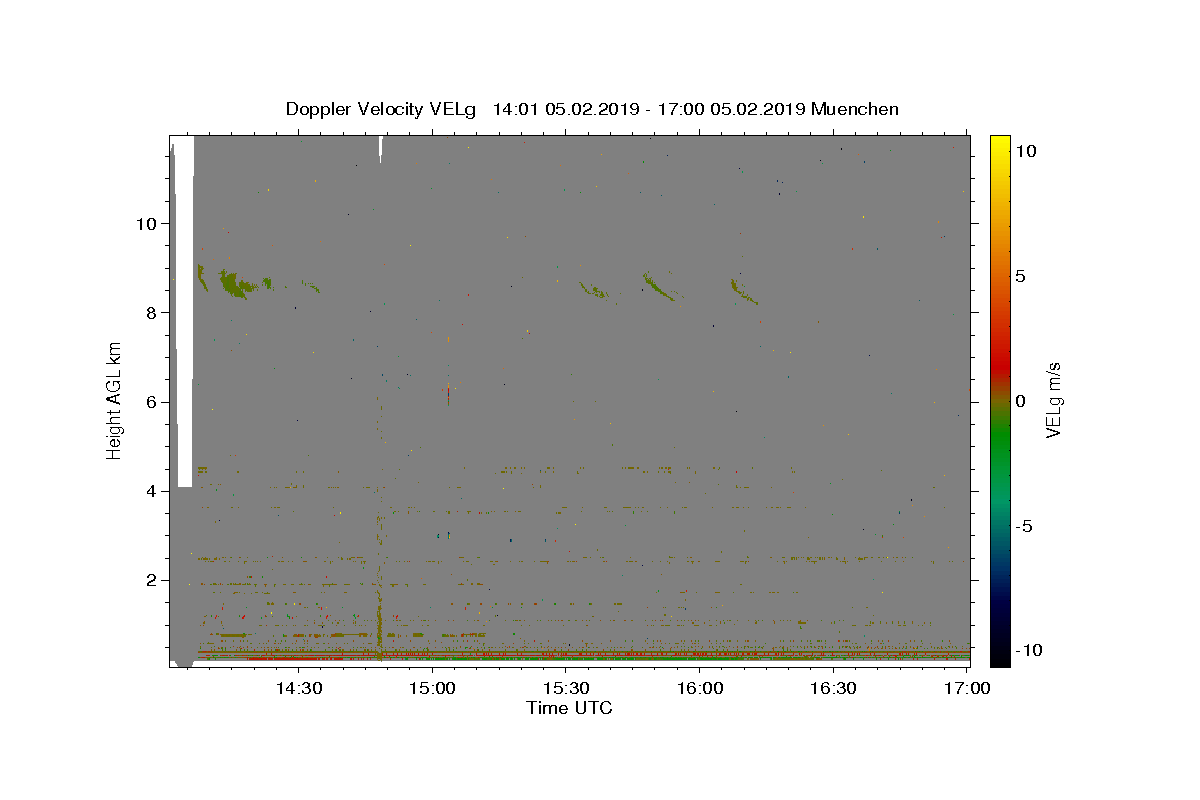Click the 'Height AGL km' axis title
This screenshot has width=1200, height=800.
coord(114,400)
